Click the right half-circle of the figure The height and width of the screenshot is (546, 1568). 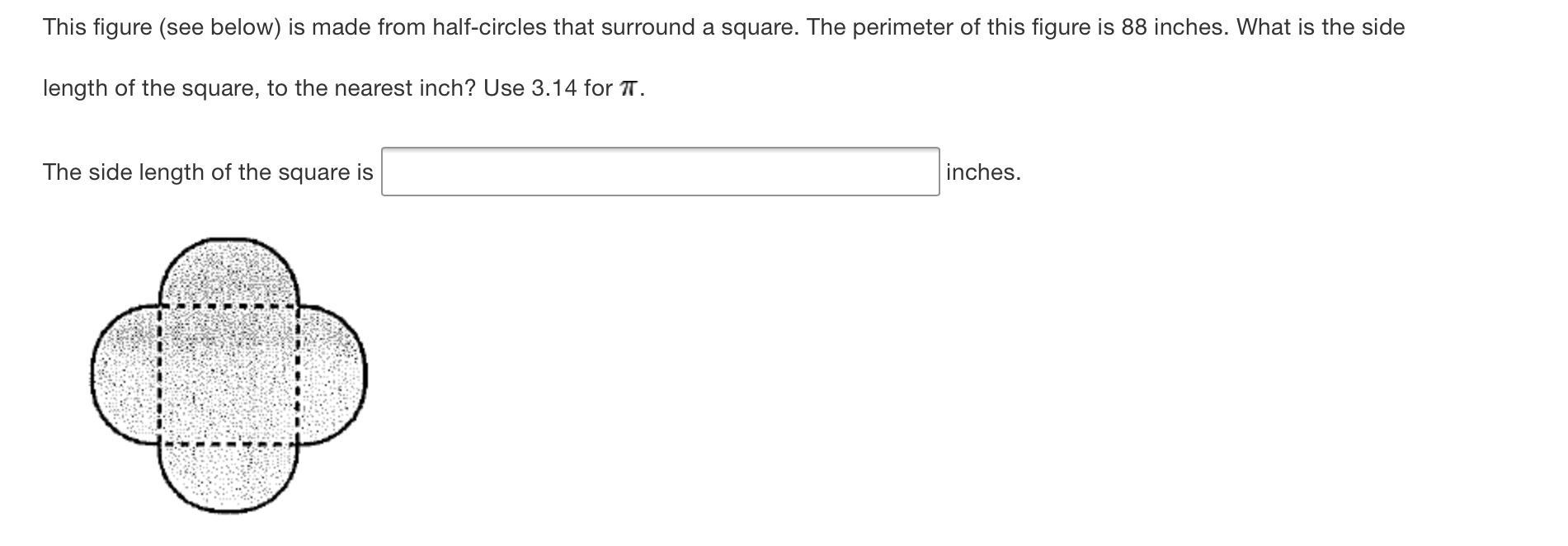click(x=332, y=376)
